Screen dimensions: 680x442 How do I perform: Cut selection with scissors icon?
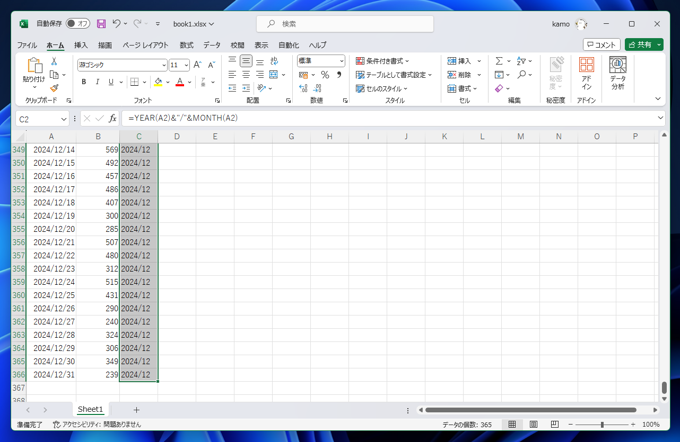[54, 61]
